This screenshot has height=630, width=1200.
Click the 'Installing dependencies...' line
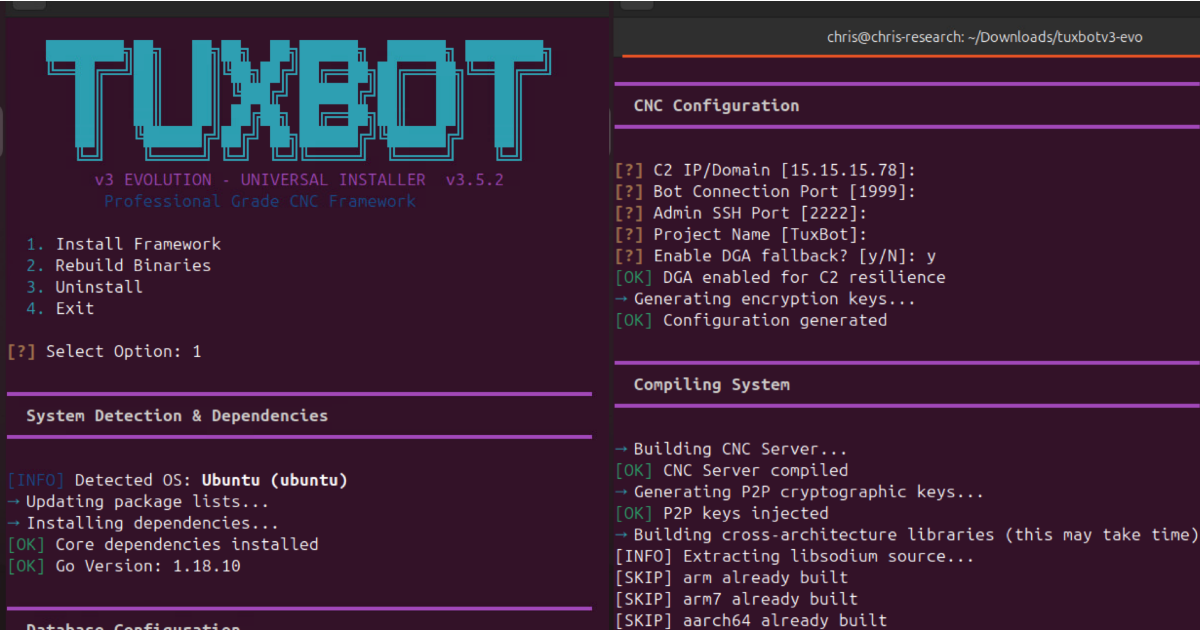(x=143, y=523)
